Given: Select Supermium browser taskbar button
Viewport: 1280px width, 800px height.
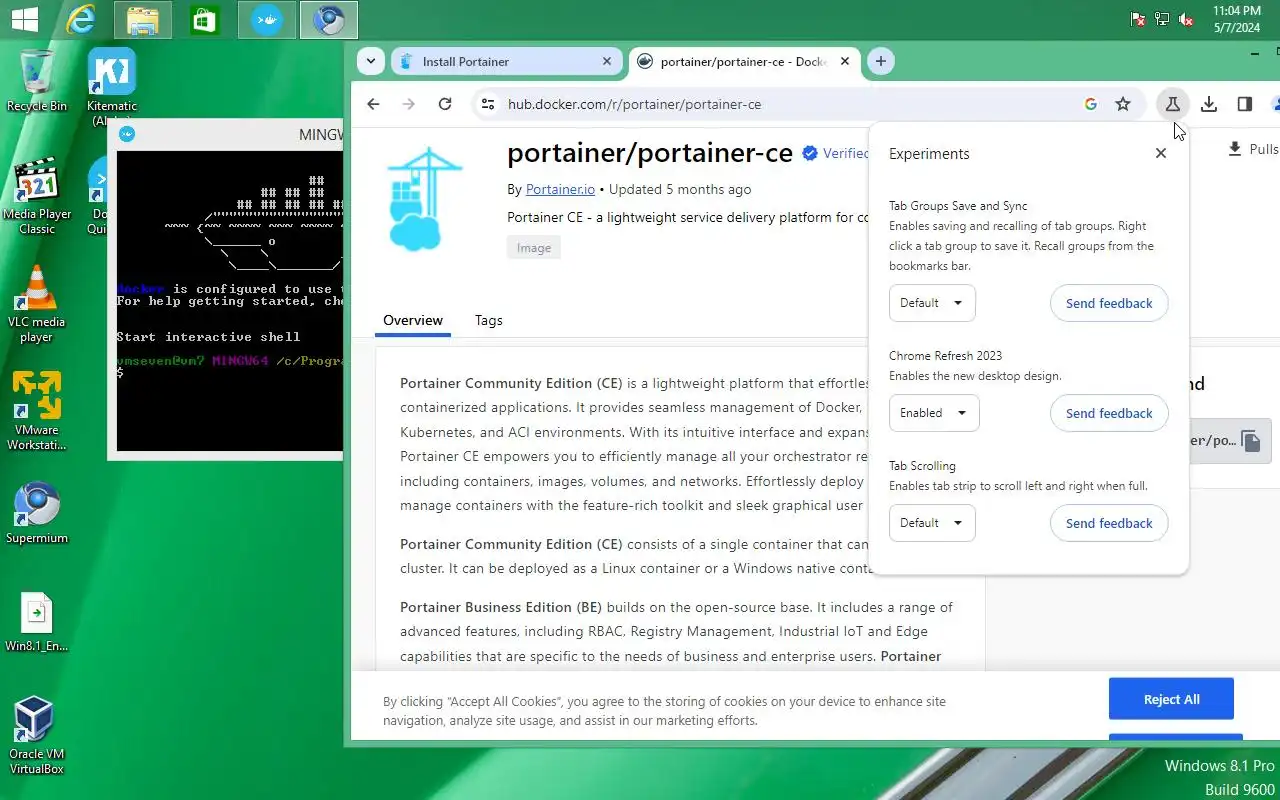Looking at the screenshot, I should (329, 19).
